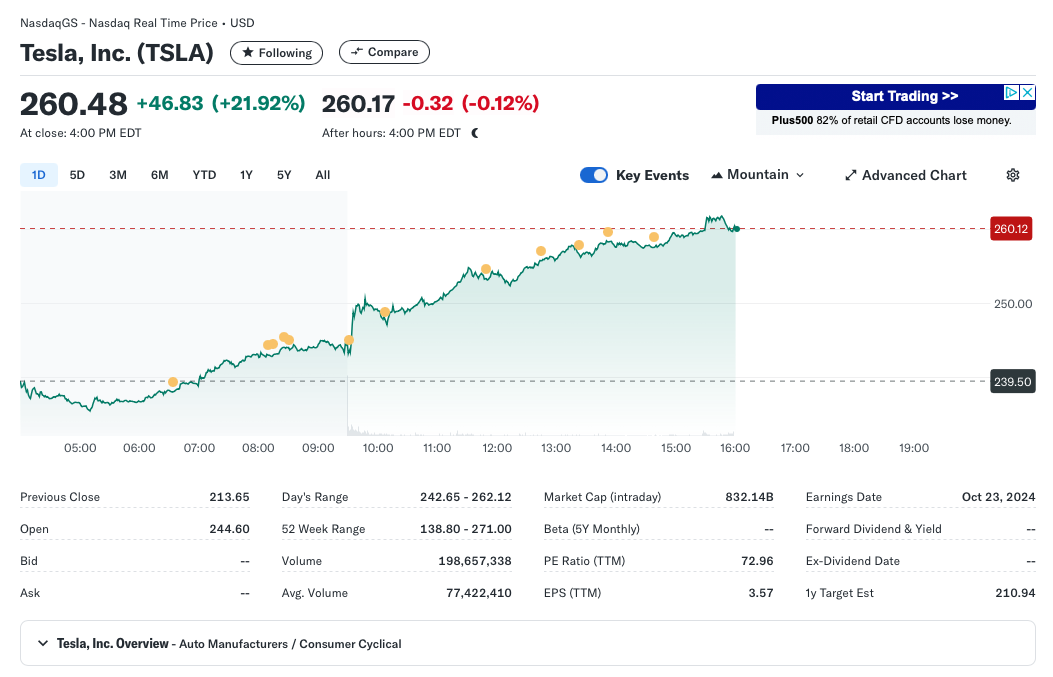Select key event dot between 14:00 and 15:00
This screenshot has width=1053, height=677.
pyautogui.click(x=653, y=237)
